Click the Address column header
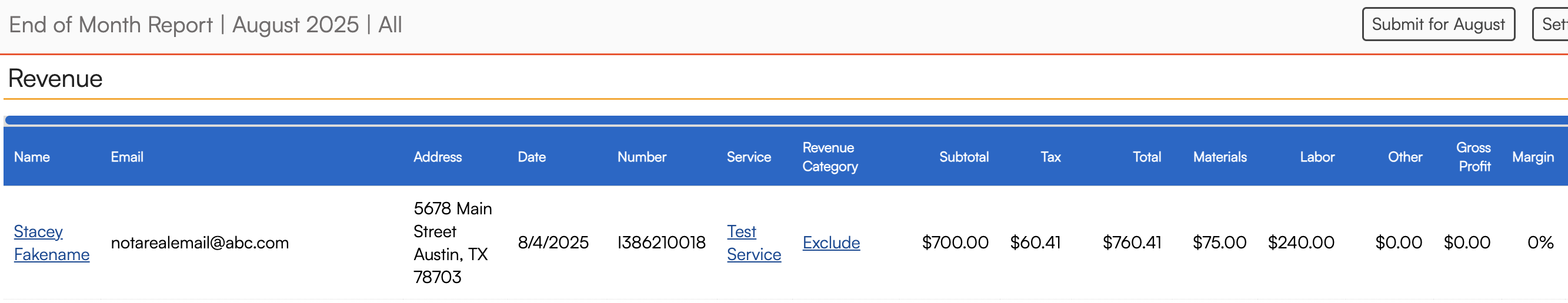 coord(437,157)
